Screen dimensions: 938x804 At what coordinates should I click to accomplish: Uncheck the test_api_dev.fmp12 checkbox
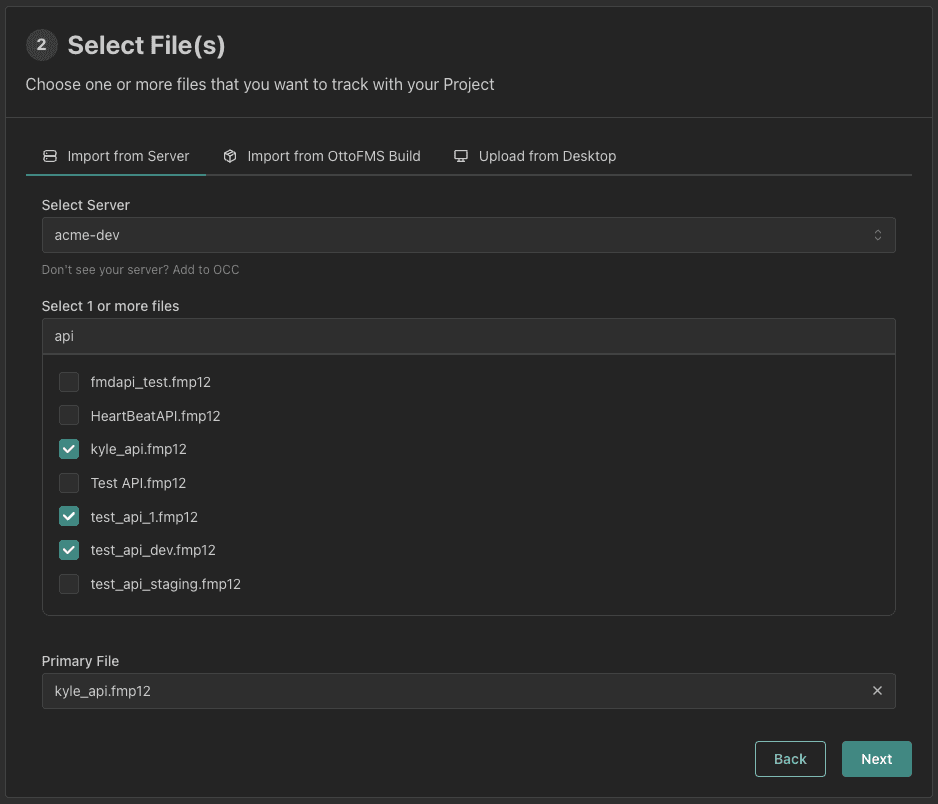click(69, 550)
